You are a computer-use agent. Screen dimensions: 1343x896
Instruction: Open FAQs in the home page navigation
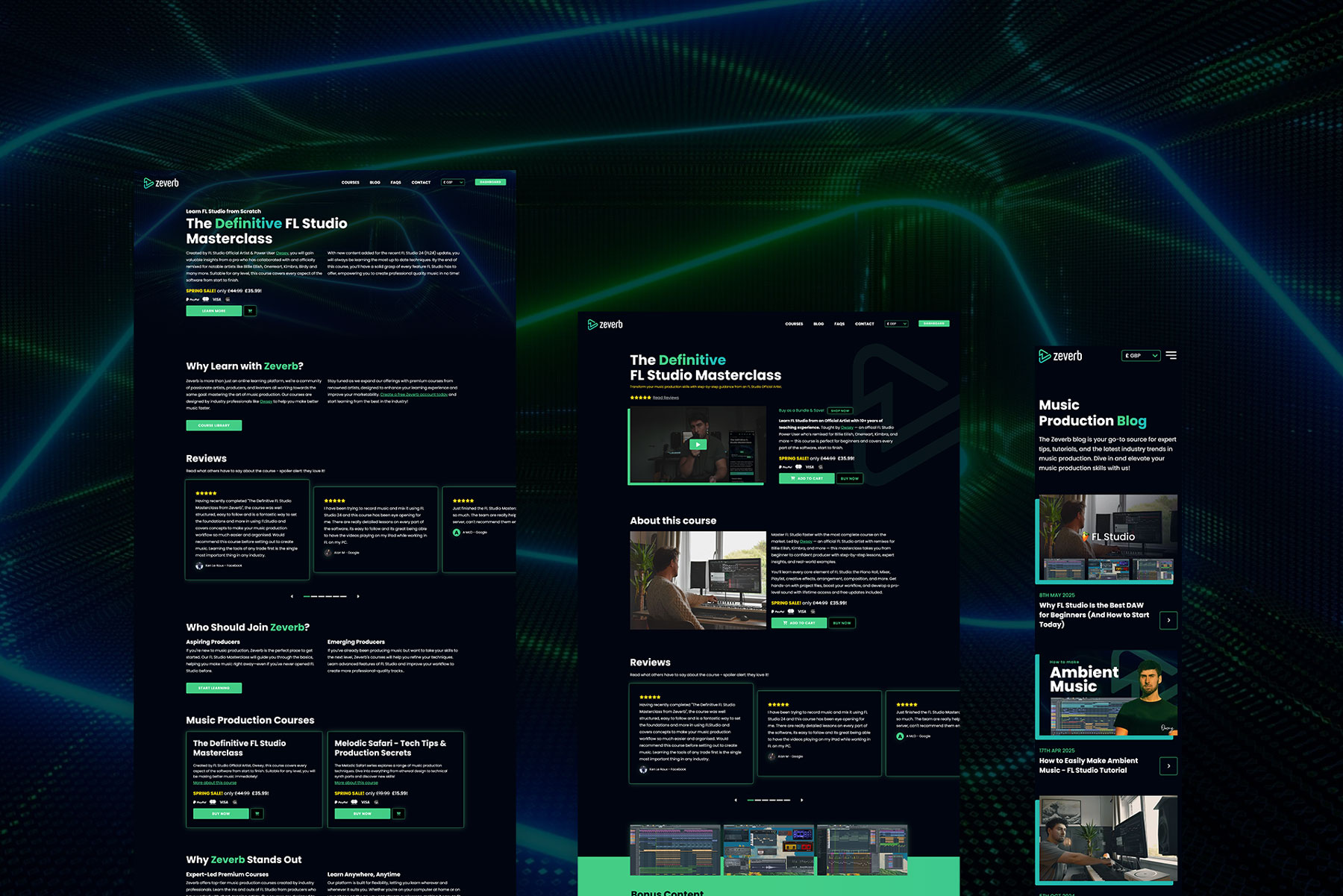pos(396,182)
